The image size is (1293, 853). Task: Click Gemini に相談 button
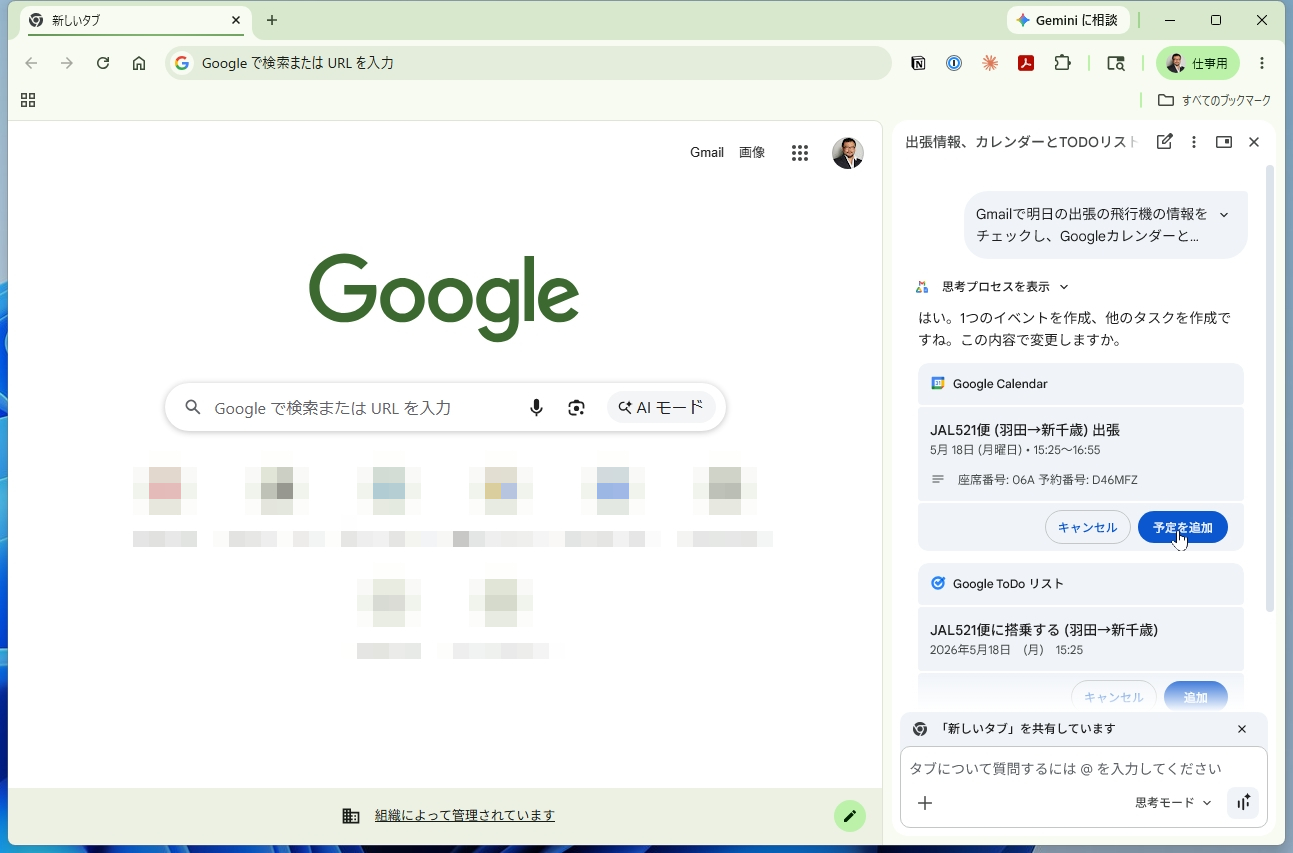[x=1068, y=20]
